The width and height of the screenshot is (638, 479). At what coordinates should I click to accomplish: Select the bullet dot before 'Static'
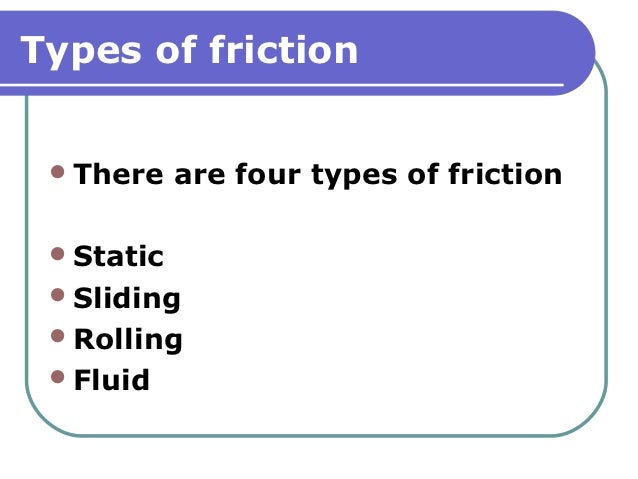tap(58, 254)
